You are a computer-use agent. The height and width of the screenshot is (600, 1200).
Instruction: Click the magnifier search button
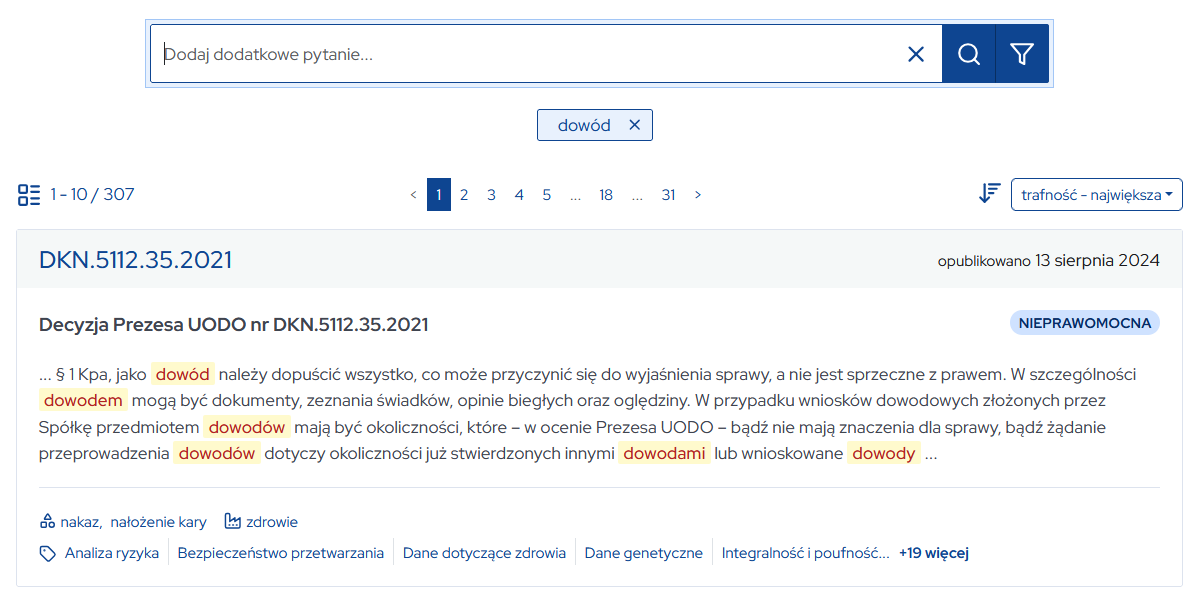pos(968,54)
